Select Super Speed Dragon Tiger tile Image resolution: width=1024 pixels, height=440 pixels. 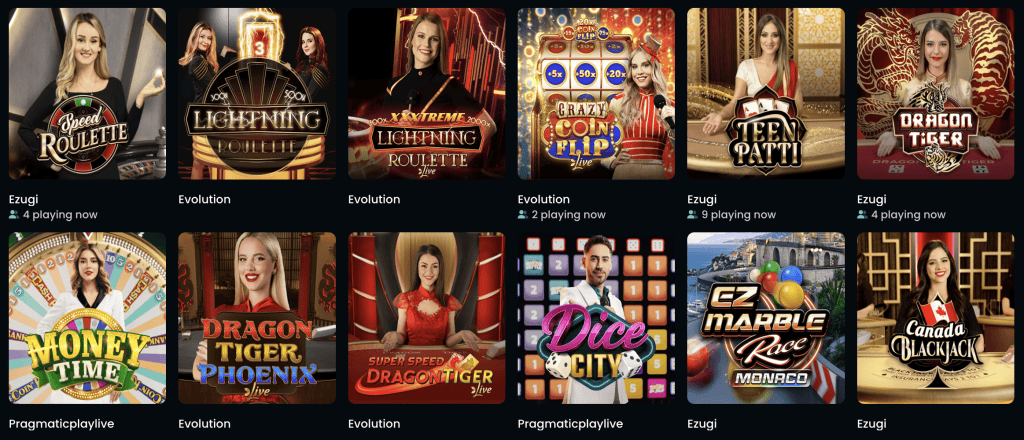coord(426,318)
